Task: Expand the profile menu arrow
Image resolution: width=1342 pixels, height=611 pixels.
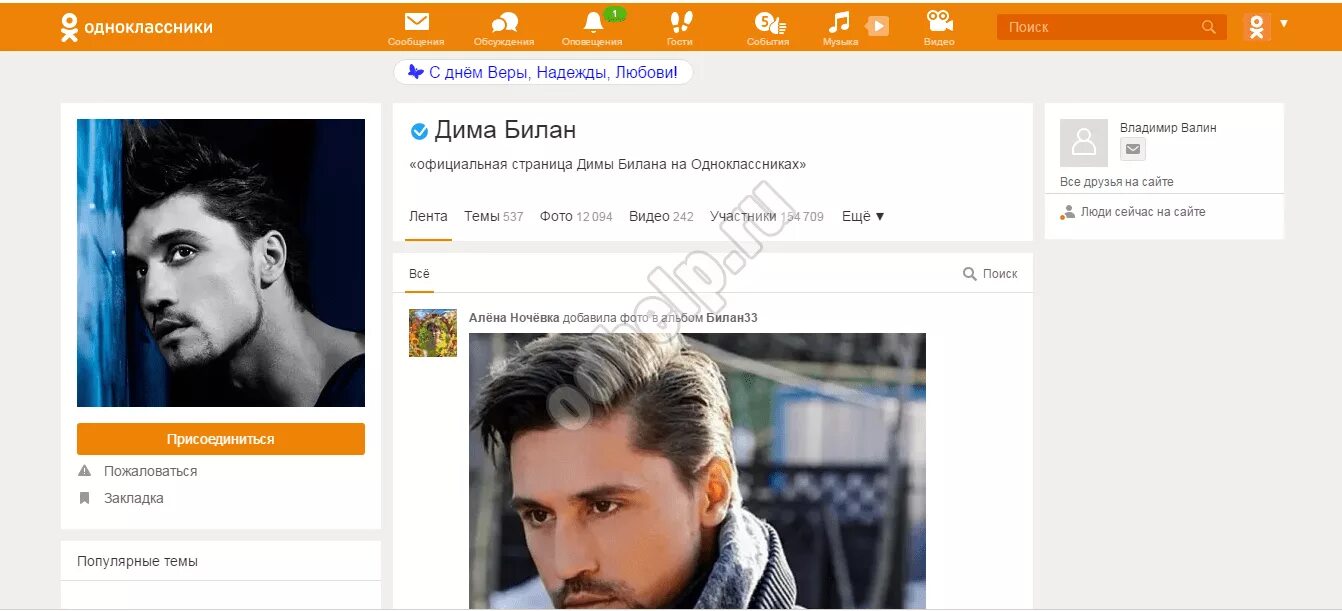Action: pos(1284,23)
